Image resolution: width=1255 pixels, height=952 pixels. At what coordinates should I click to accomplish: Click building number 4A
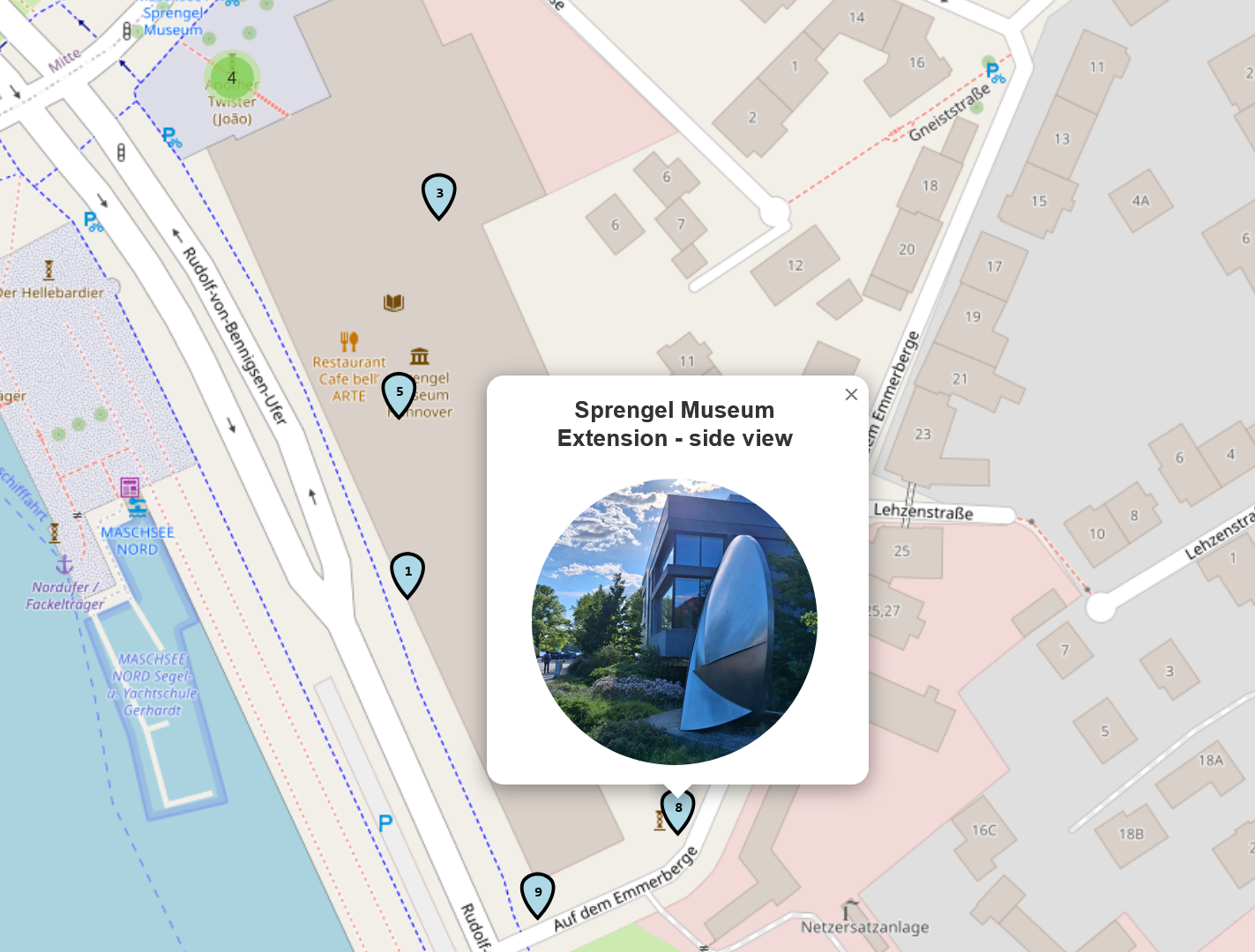1140,201
